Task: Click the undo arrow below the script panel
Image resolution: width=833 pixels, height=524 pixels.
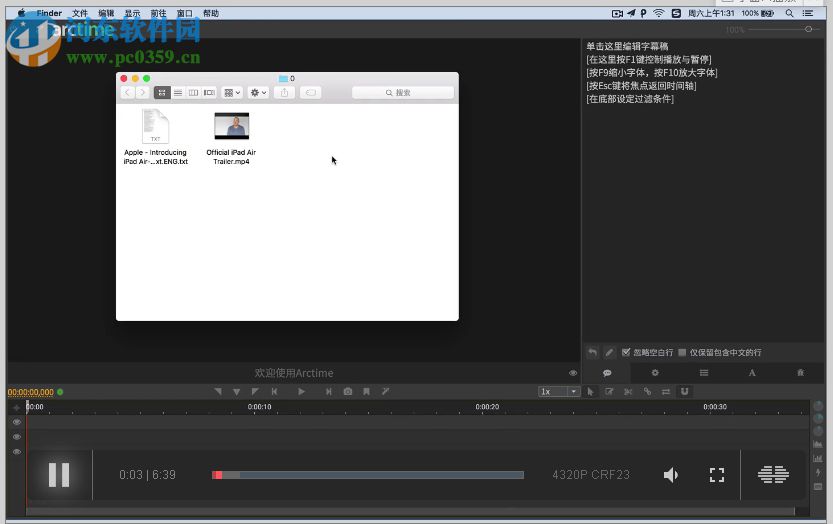Action: click(x=592, y=352)
